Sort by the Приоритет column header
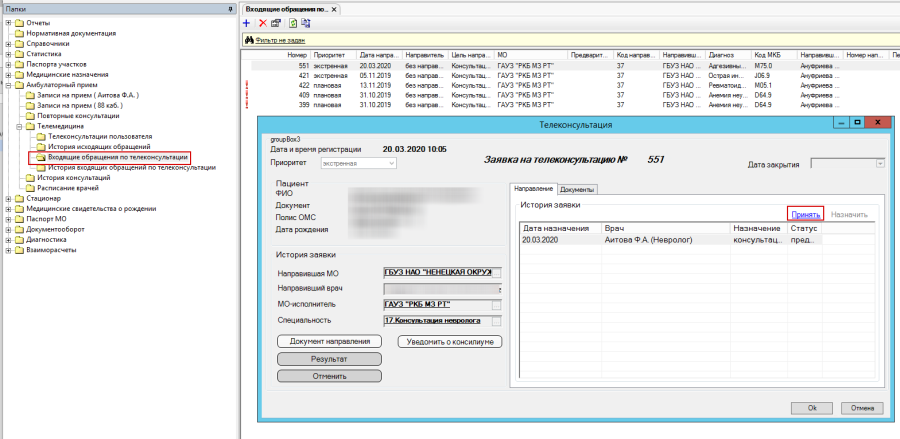 click(x=333, y=56)
